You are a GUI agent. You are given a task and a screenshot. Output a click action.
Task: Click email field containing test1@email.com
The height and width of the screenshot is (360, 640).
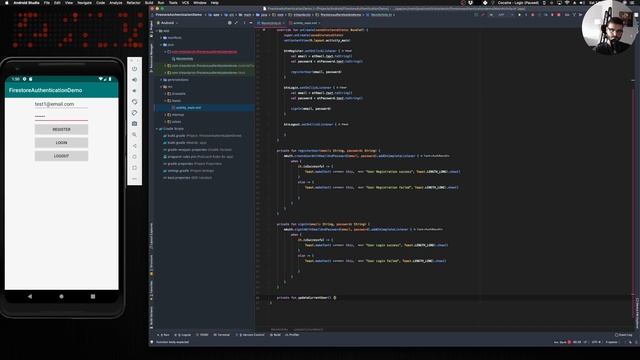click(61, 104)
